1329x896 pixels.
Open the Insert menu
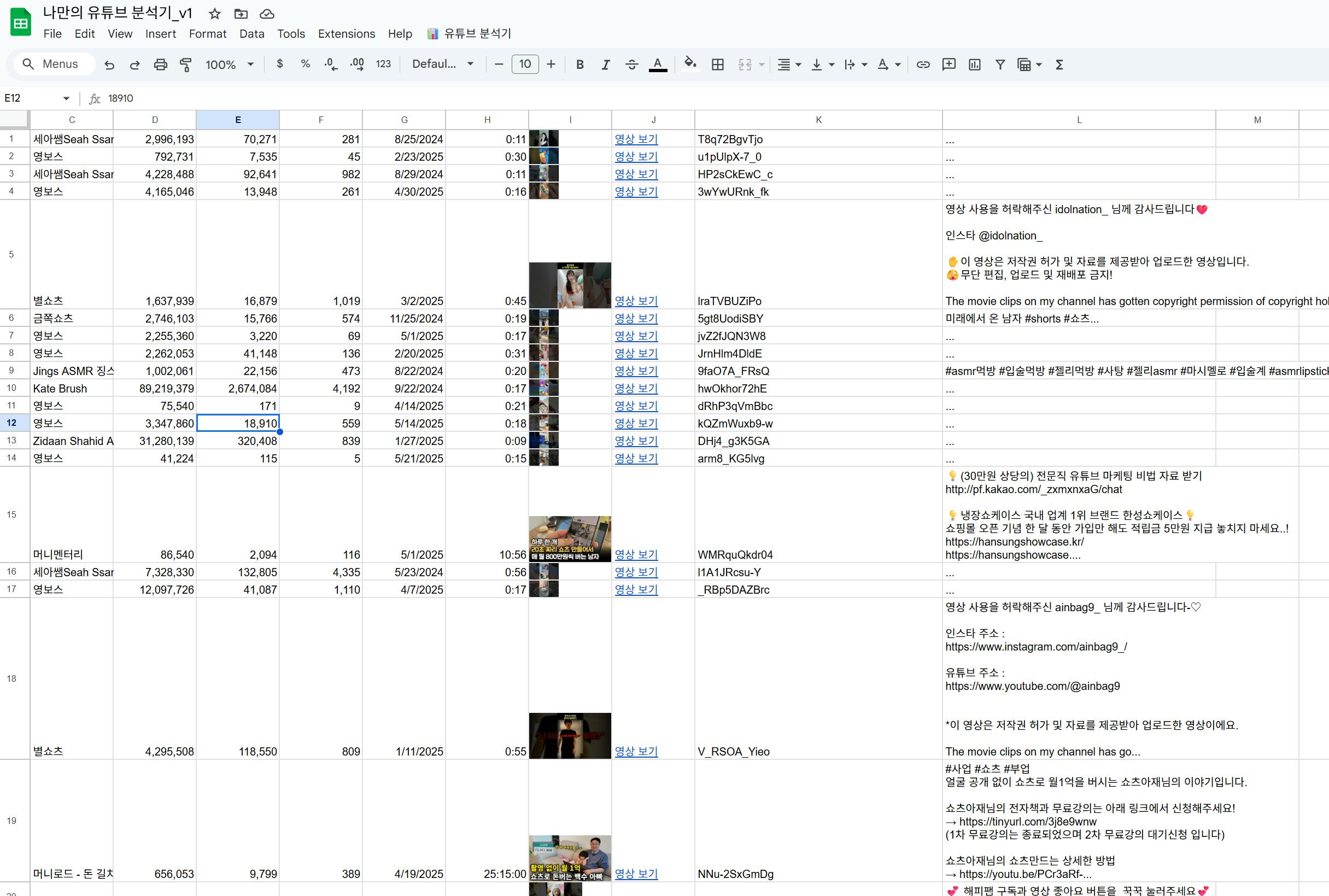pos(161,34)
